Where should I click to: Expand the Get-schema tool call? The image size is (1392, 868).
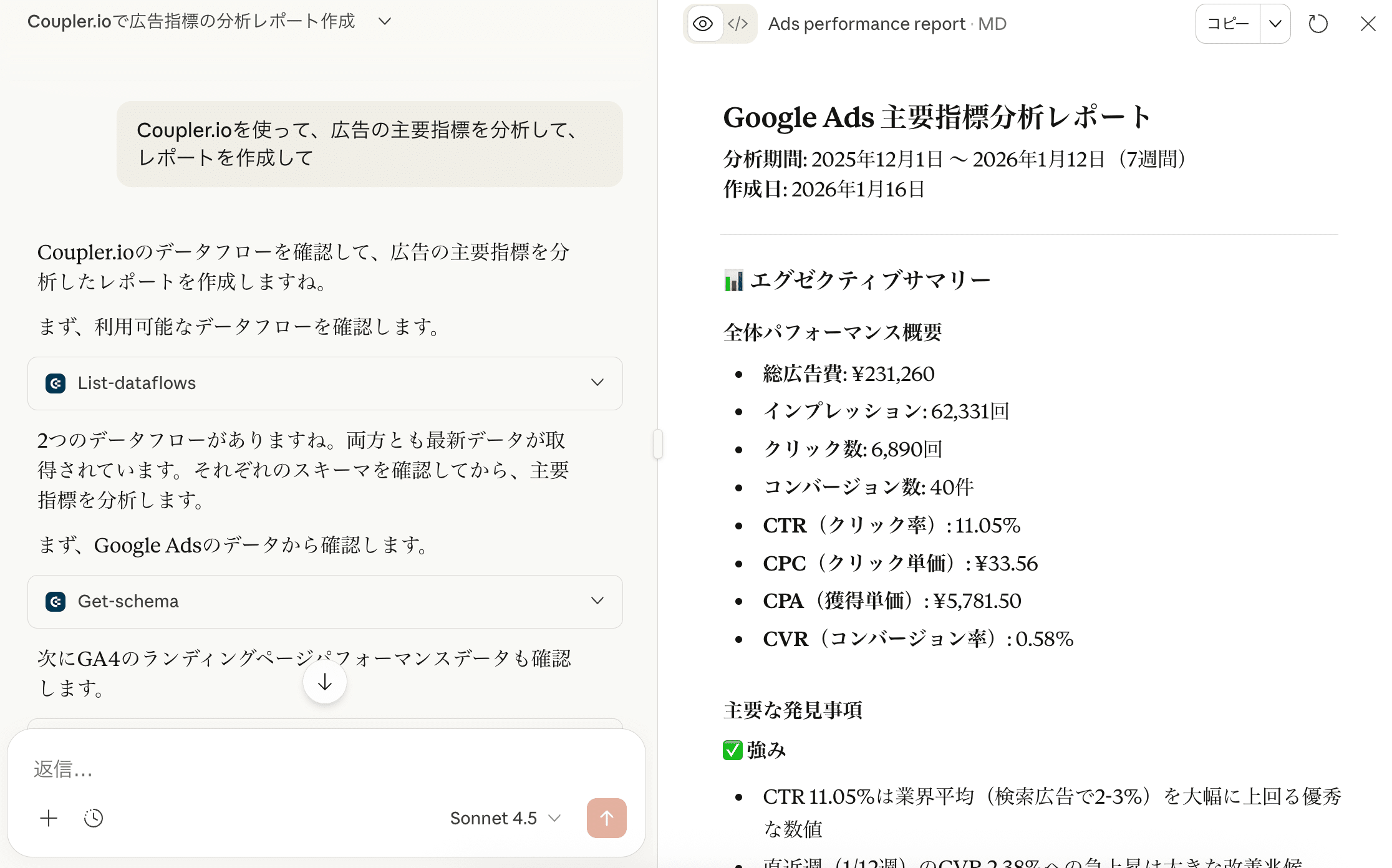[x=325, y=601]
